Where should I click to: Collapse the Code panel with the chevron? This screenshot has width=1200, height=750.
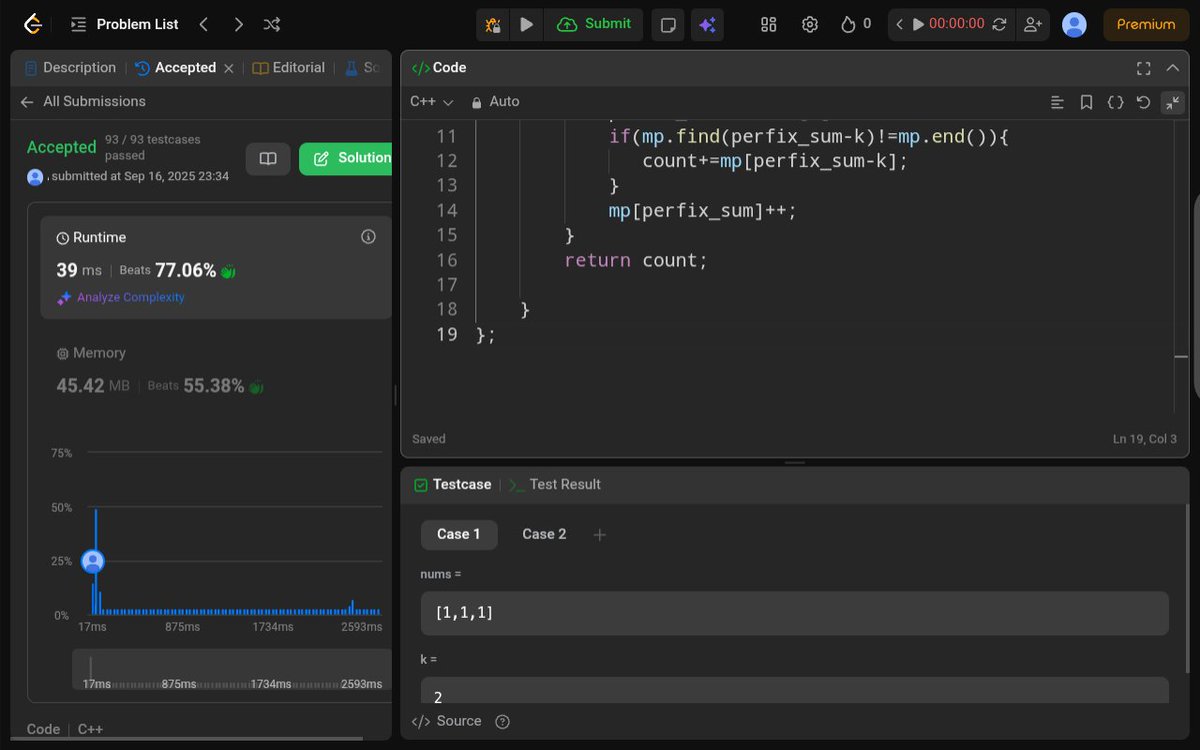(x=1172, y=68)
